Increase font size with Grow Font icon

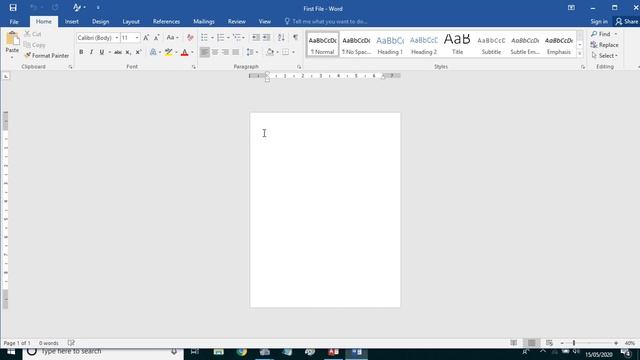(146, 38)
